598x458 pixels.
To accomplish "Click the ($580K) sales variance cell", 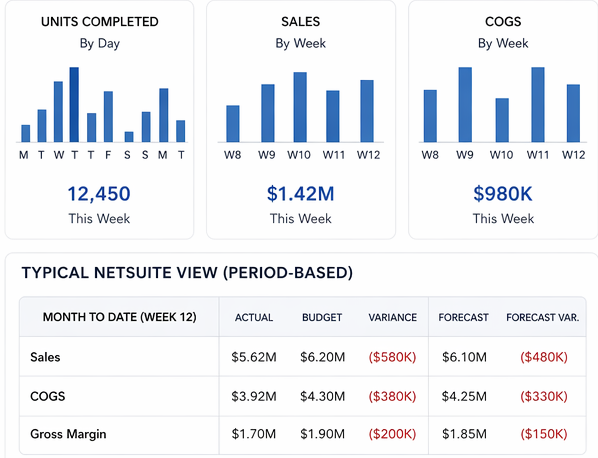I will pyautogui.click(x=392, y=357).
